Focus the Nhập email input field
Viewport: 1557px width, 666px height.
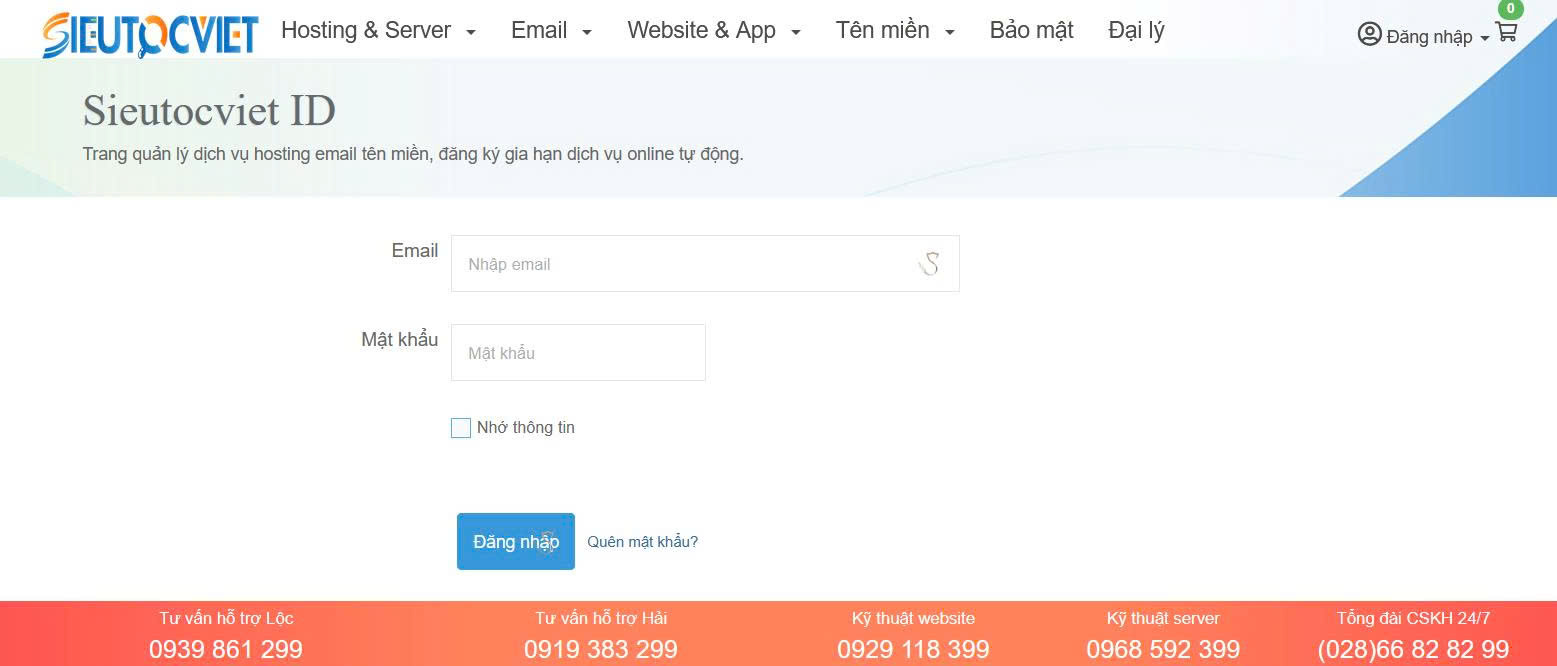[x=705, y=264]
